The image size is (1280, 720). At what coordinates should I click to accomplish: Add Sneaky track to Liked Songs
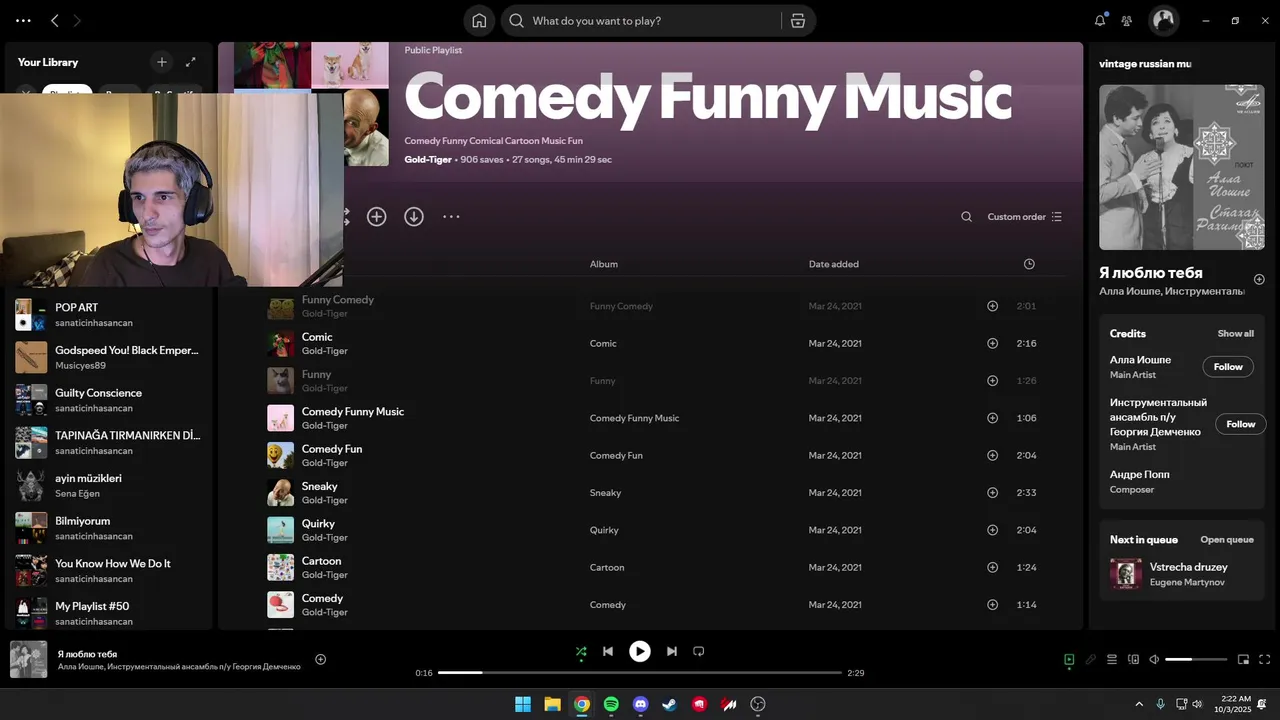(992, 493)
